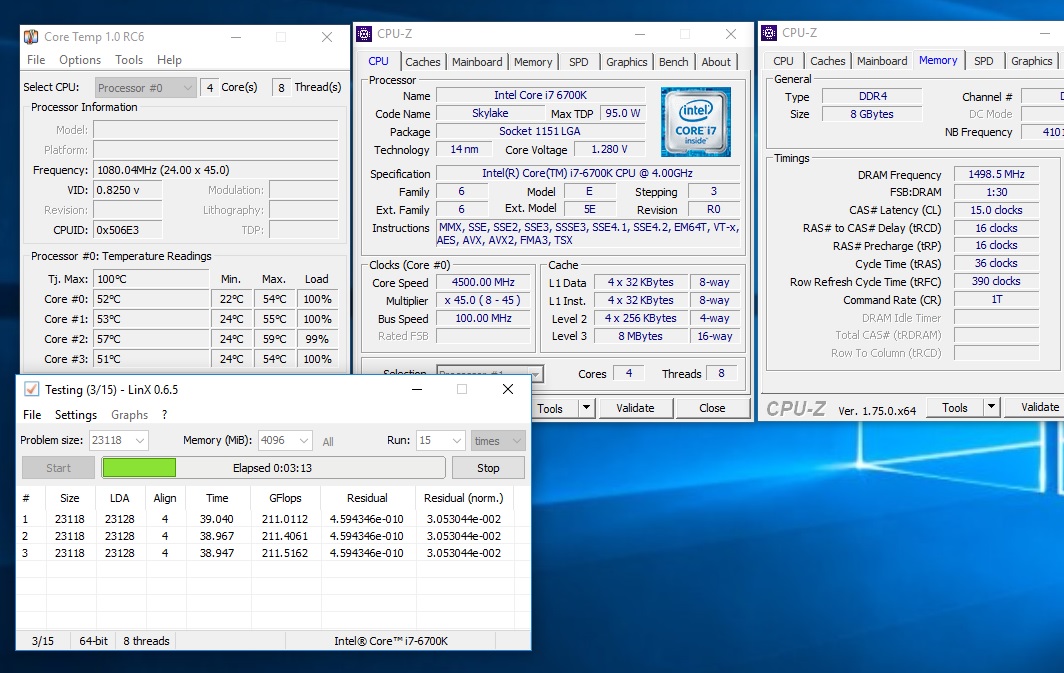Open File menu in Core Temp
Screen dimensions: 1064x673
click(36, 60)
